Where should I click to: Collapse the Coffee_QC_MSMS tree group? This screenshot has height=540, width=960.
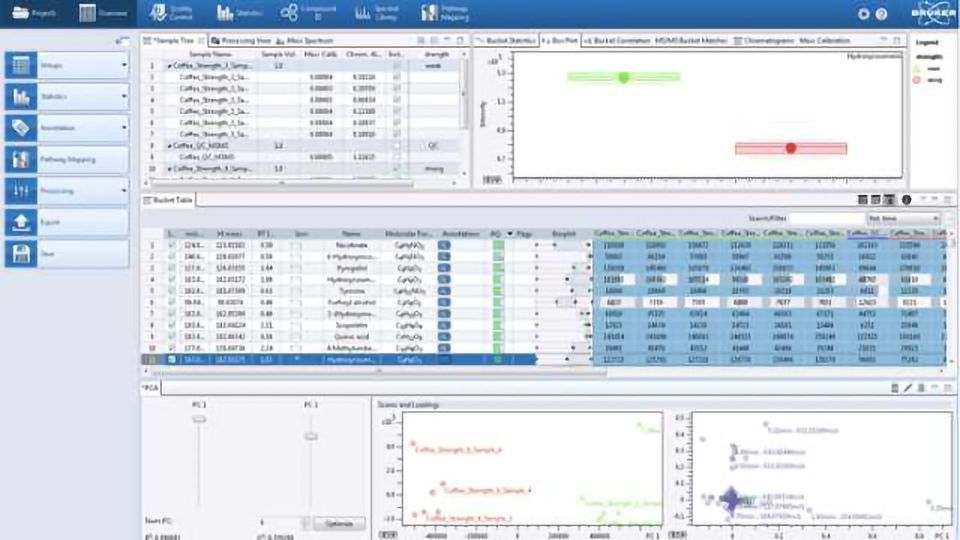coord(170,146)
